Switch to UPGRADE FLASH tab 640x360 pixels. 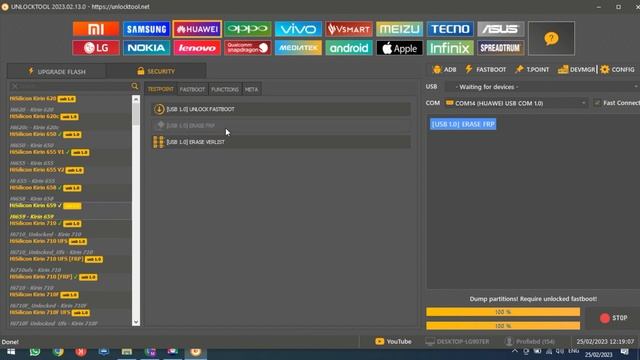(x=57, y=71)
